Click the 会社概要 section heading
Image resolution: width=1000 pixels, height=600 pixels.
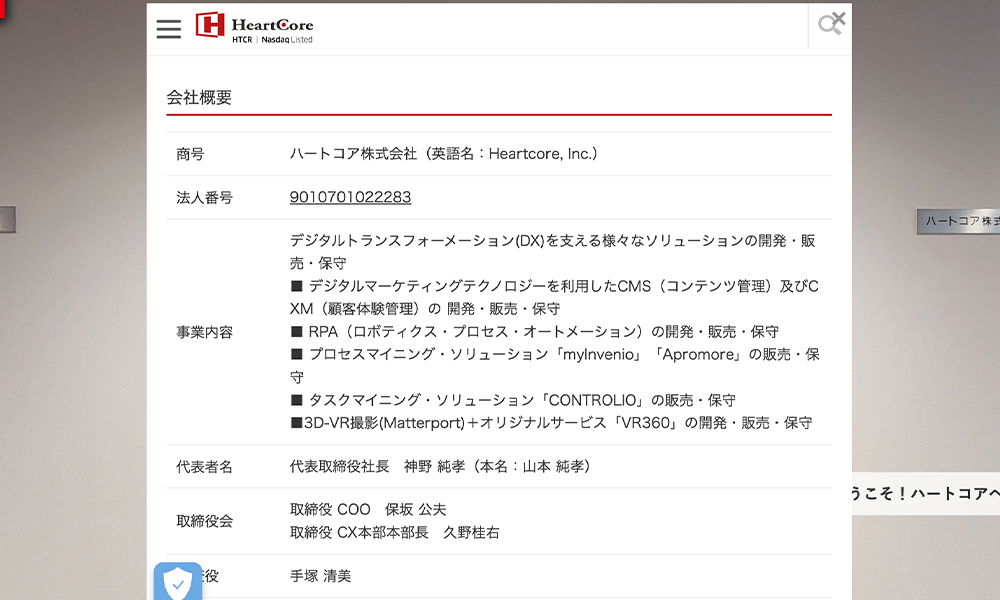199,98
